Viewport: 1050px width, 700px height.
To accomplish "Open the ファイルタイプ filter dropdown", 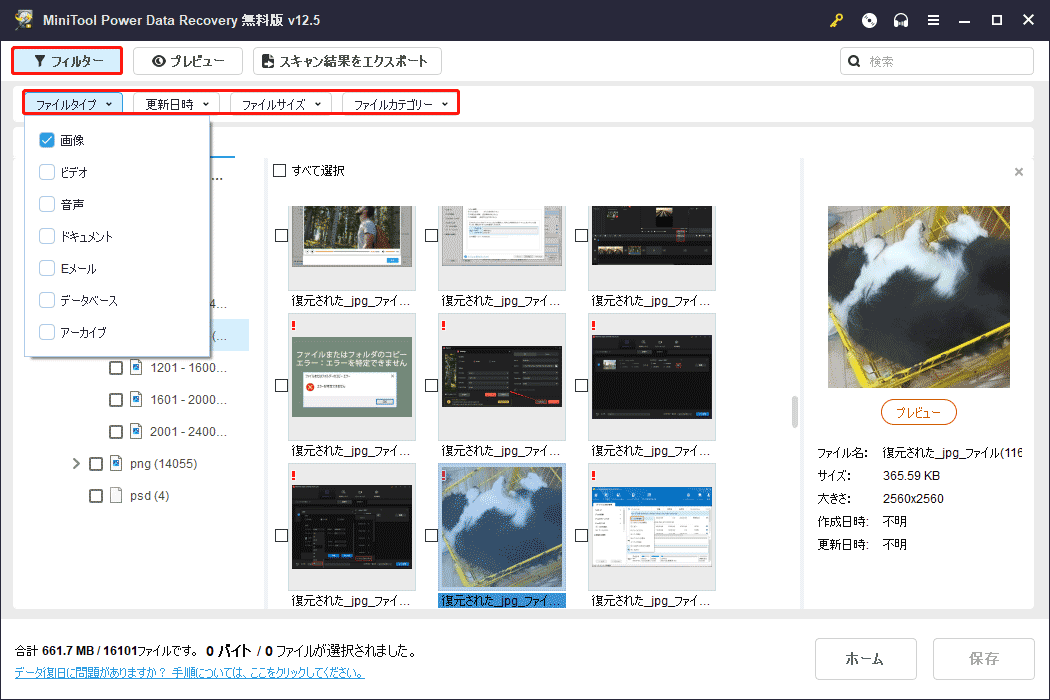I will point(74,104).
